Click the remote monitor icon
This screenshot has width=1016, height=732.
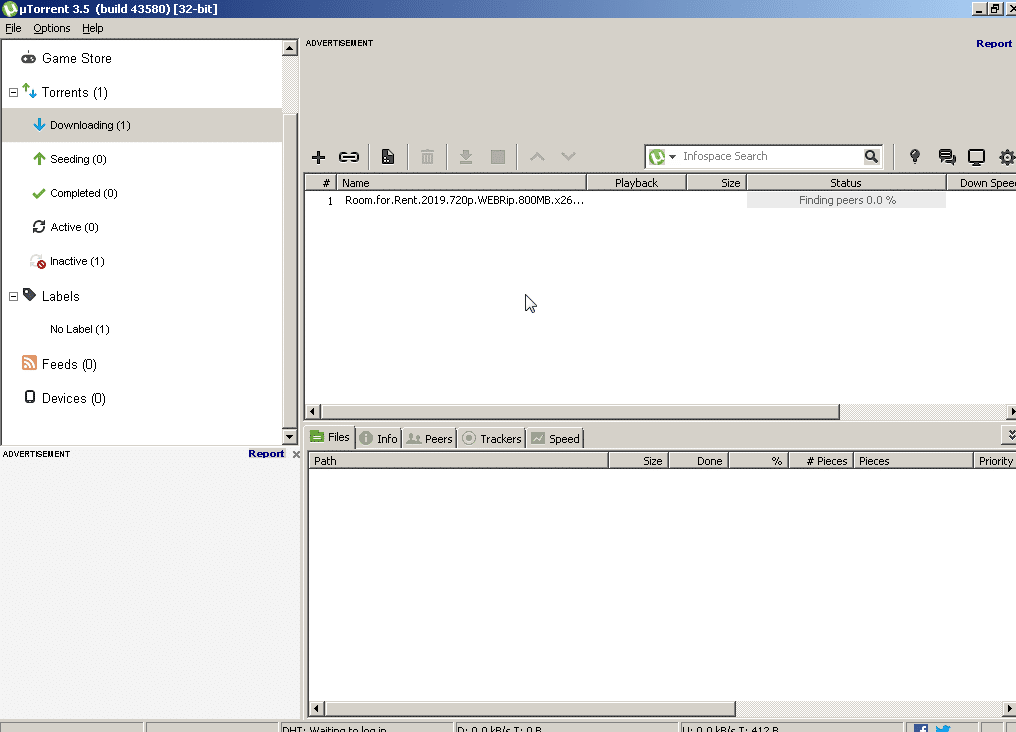[976, 157]
